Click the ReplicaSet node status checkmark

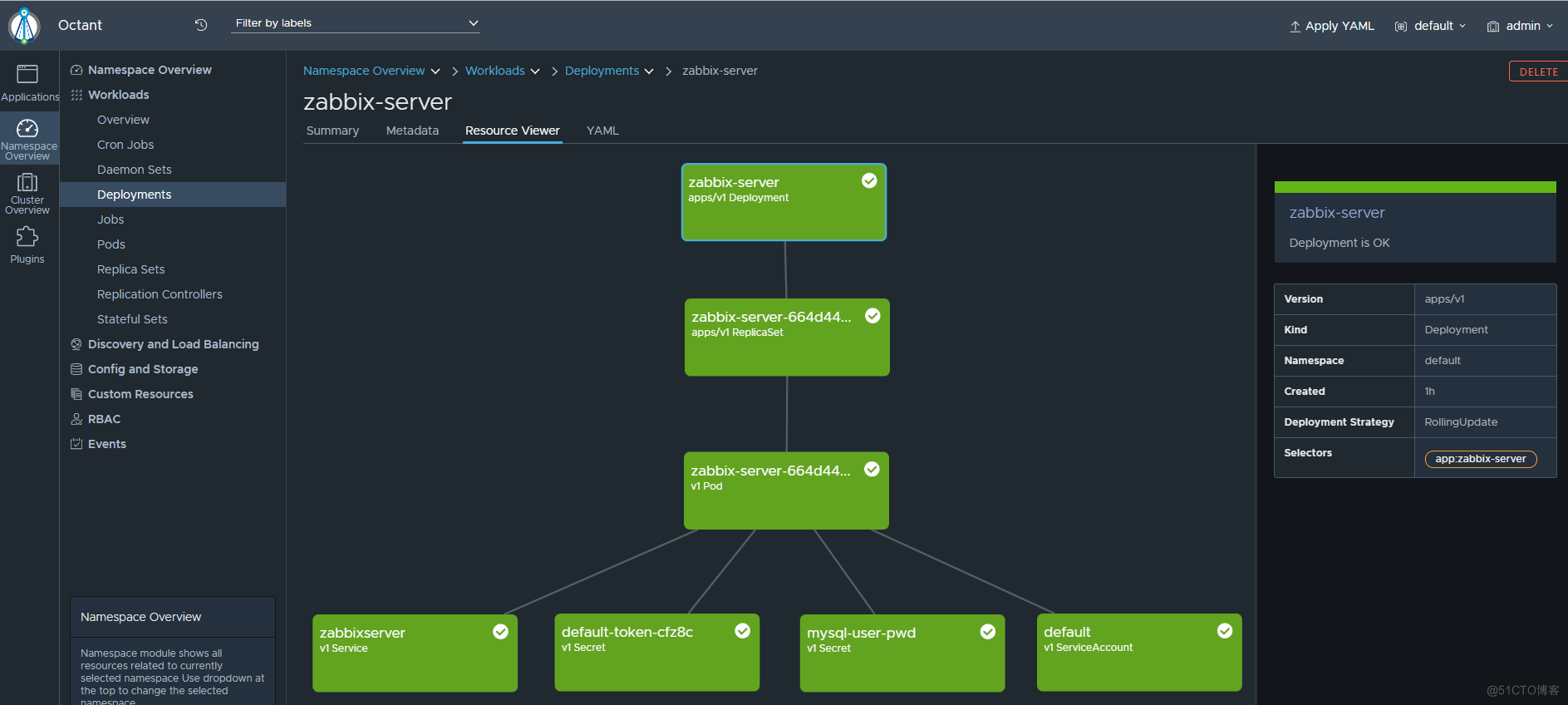(x=872, y=315)
